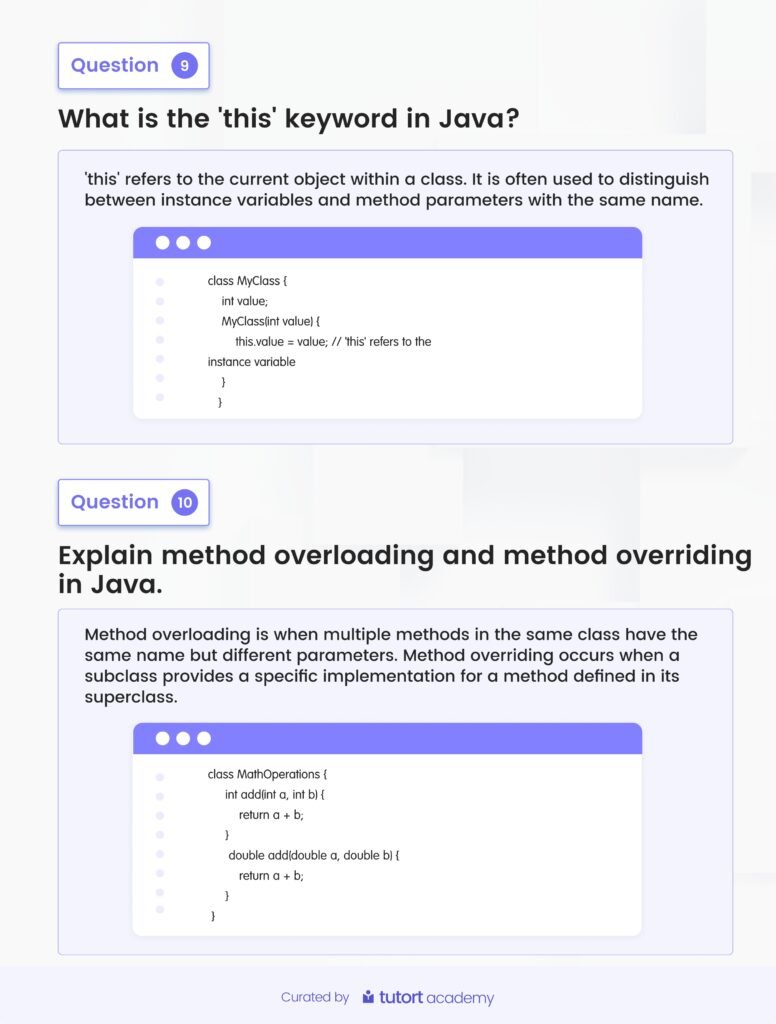Click the 'double add(double a, double b)' line
Viewport: 776px width, 1024px height.
314,855
